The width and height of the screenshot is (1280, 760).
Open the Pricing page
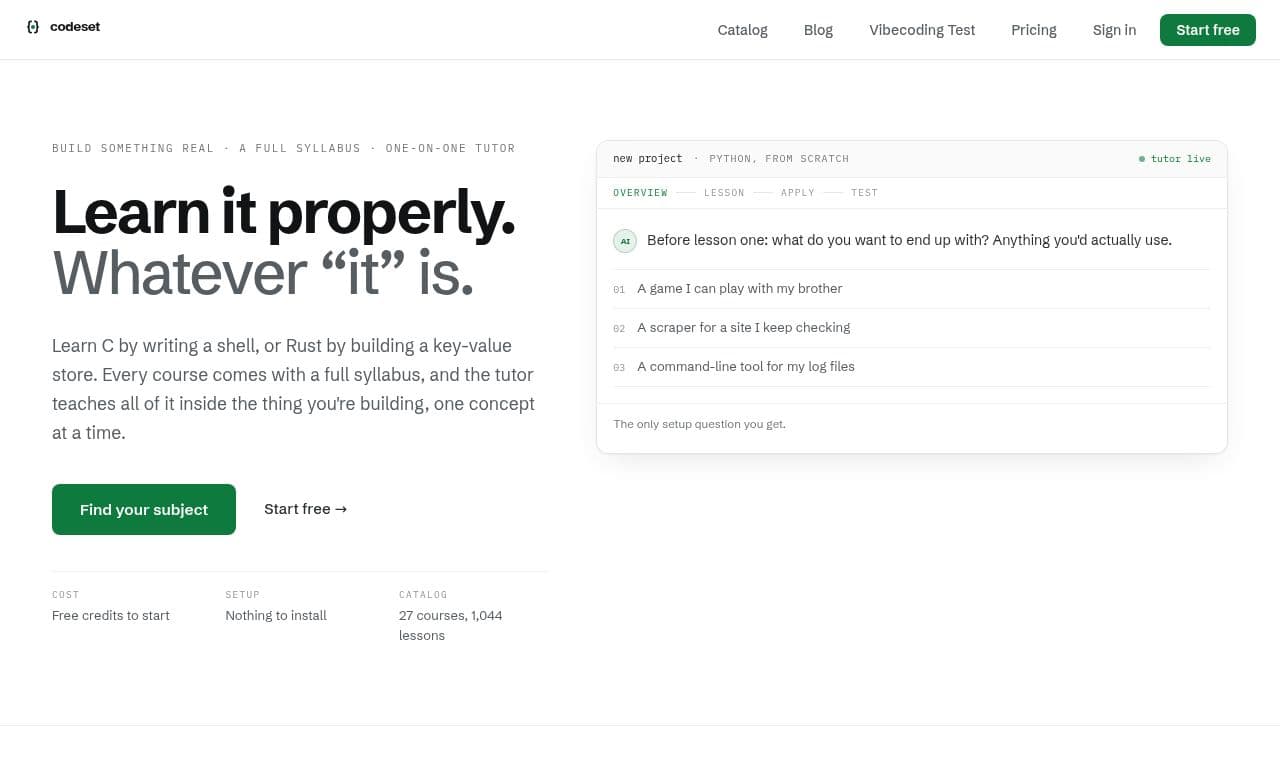pyautogui.click(x=1034, y=30)
